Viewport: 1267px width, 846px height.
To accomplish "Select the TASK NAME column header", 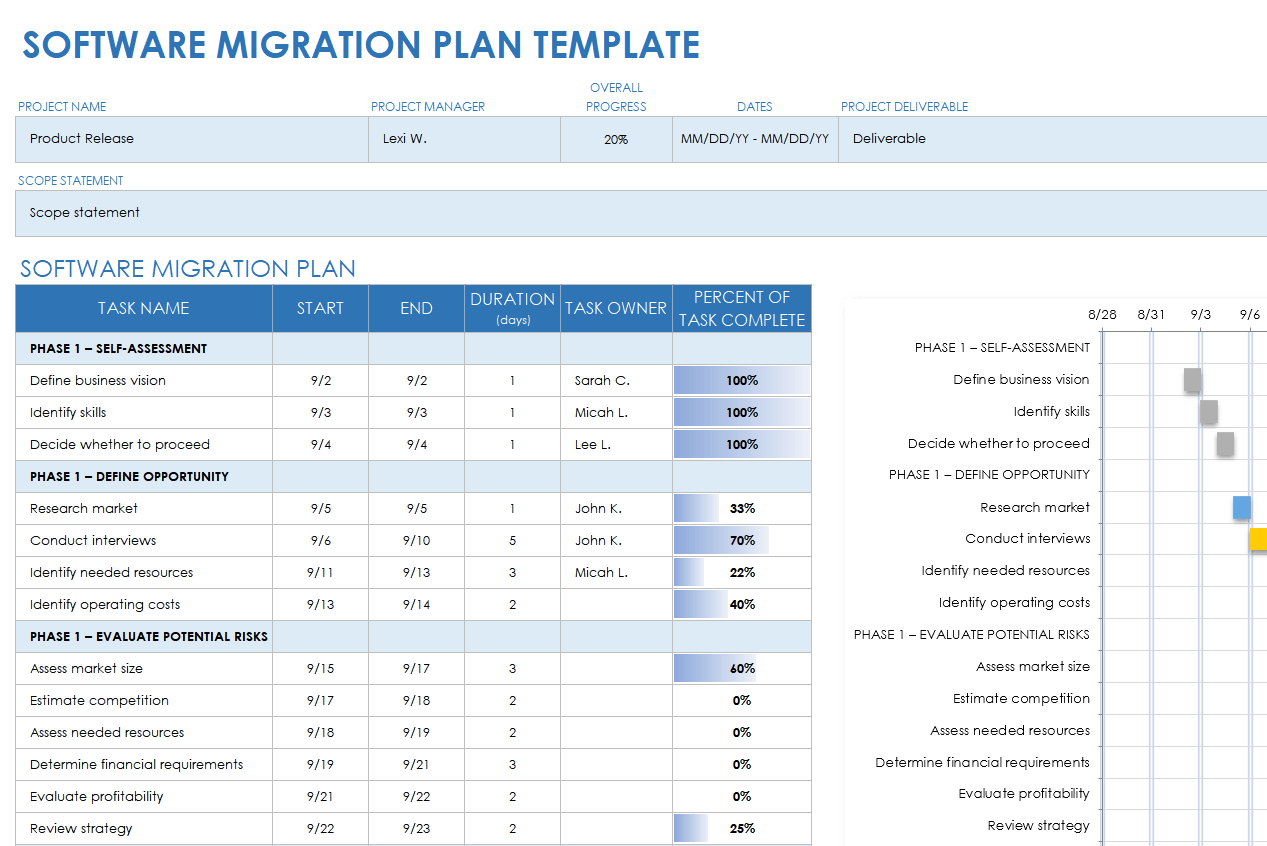I will click(144, 308).
